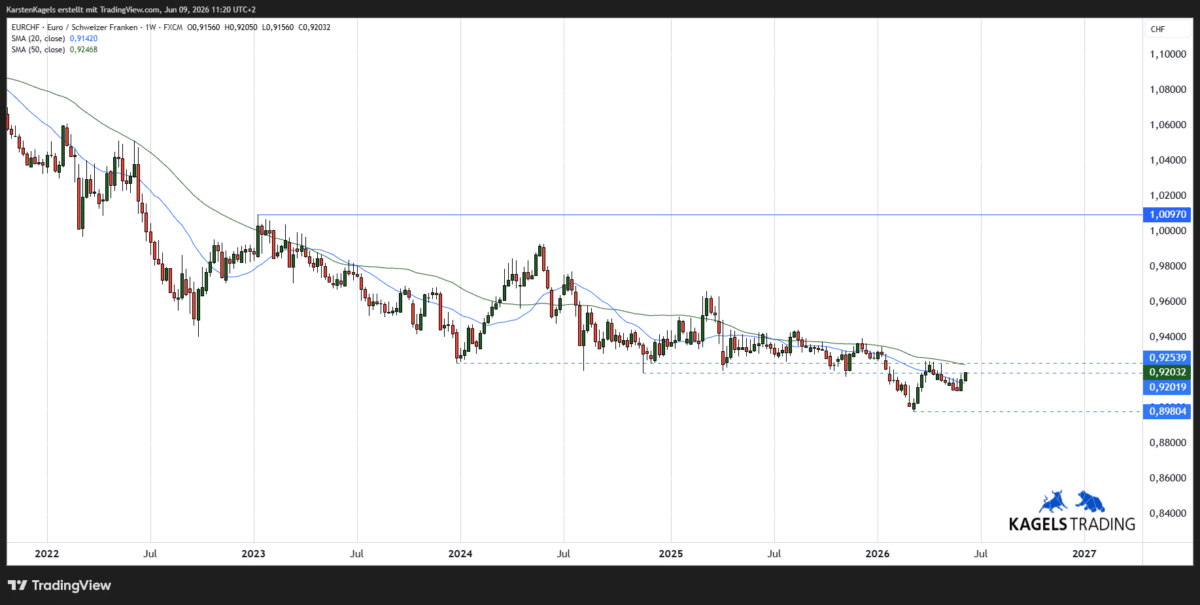Click the 0,84000 price axis value

1169,514
